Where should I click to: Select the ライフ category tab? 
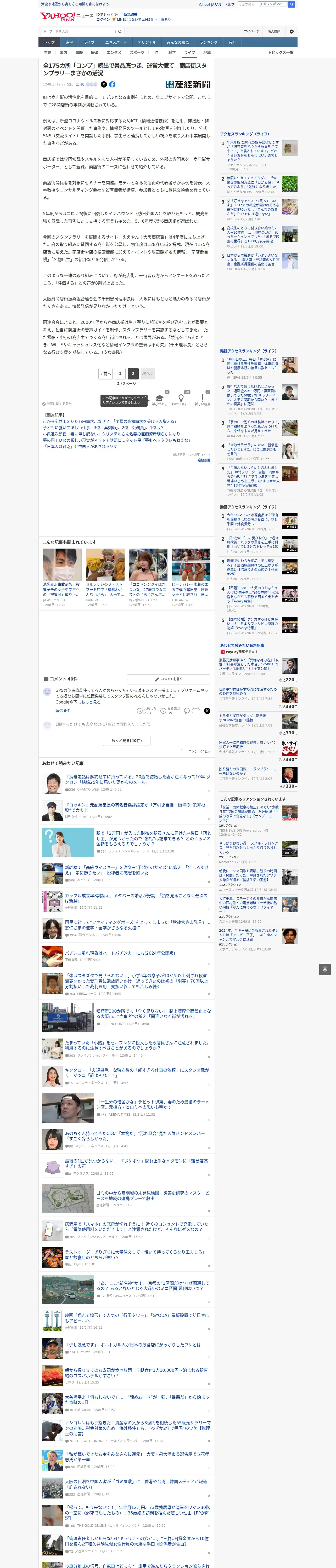click(x=190, y=52)
